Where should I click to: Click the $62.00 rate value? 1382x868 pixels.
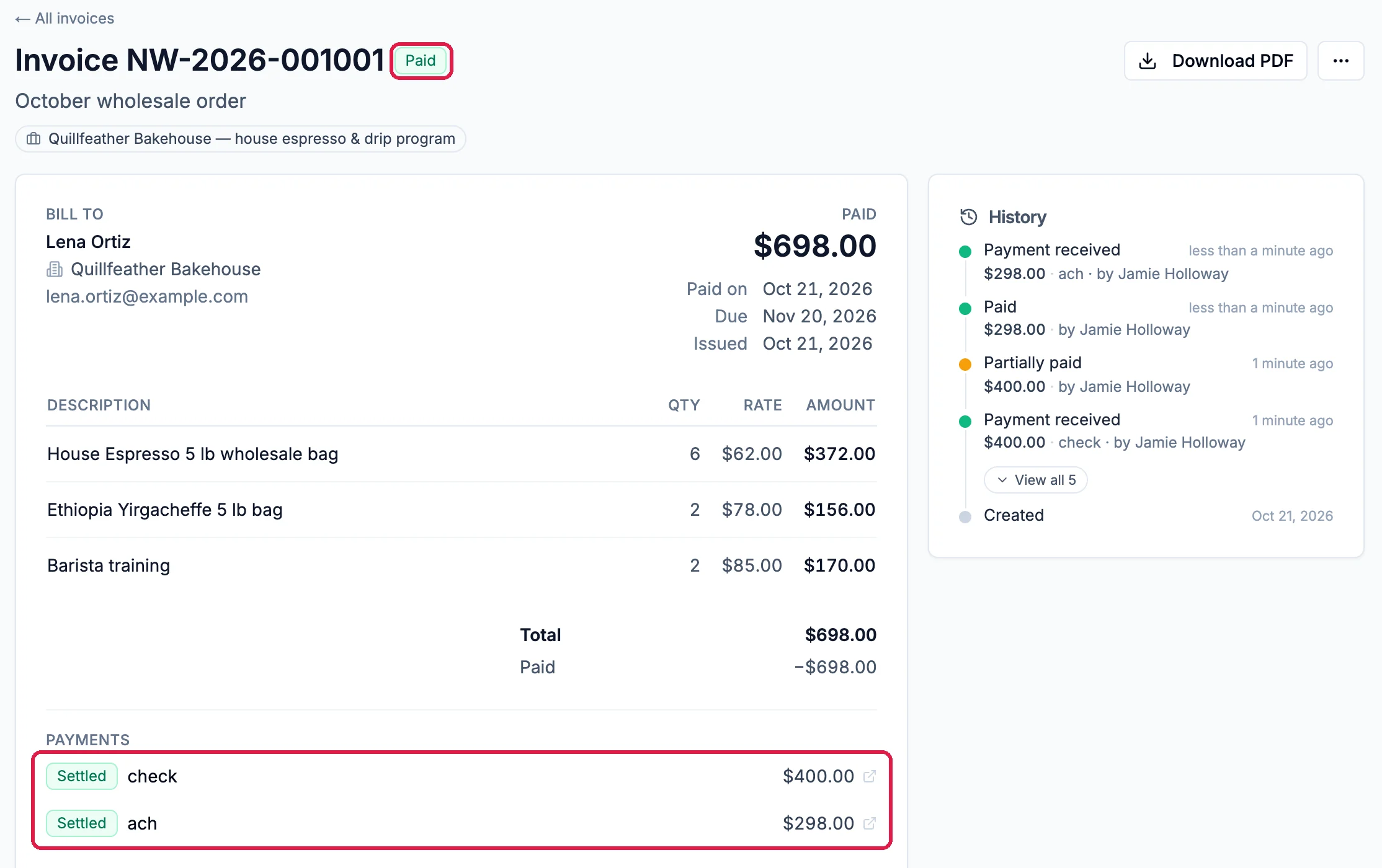click(752, 454)
